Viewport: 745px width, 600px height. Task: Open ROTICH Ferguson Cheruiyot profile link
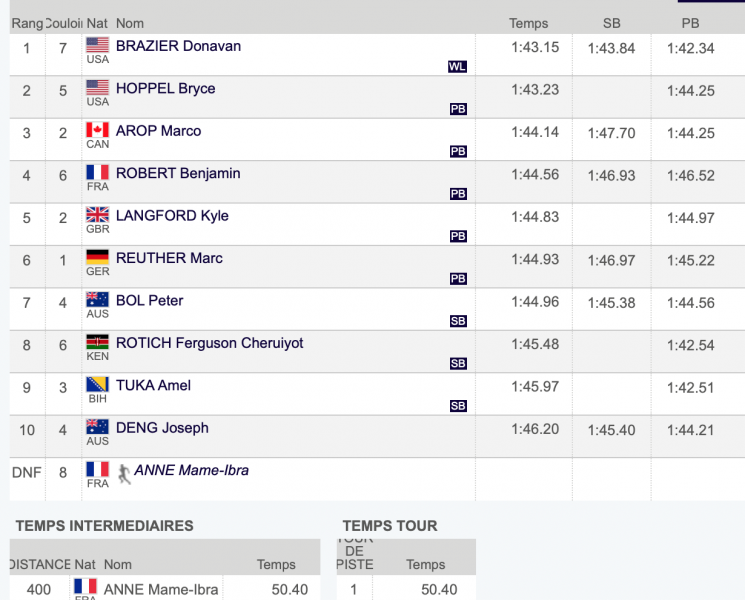210,343
